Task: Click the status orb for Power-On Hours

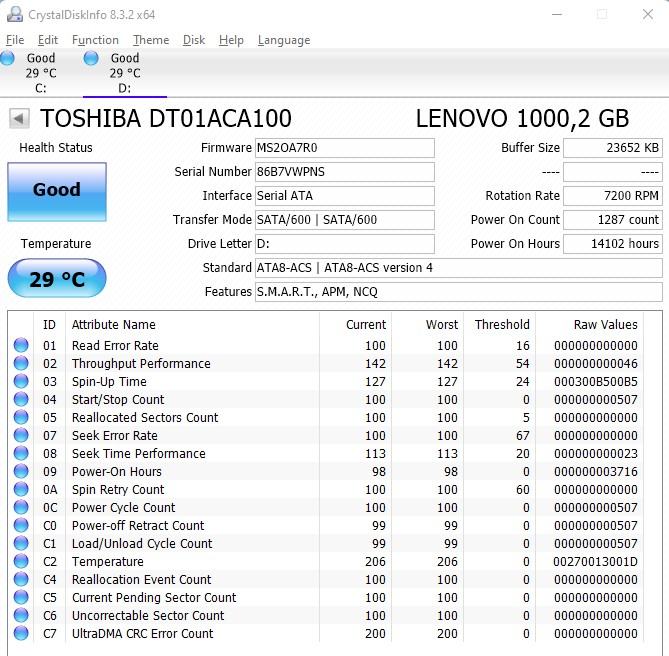Action: click(x=21, y=472)
